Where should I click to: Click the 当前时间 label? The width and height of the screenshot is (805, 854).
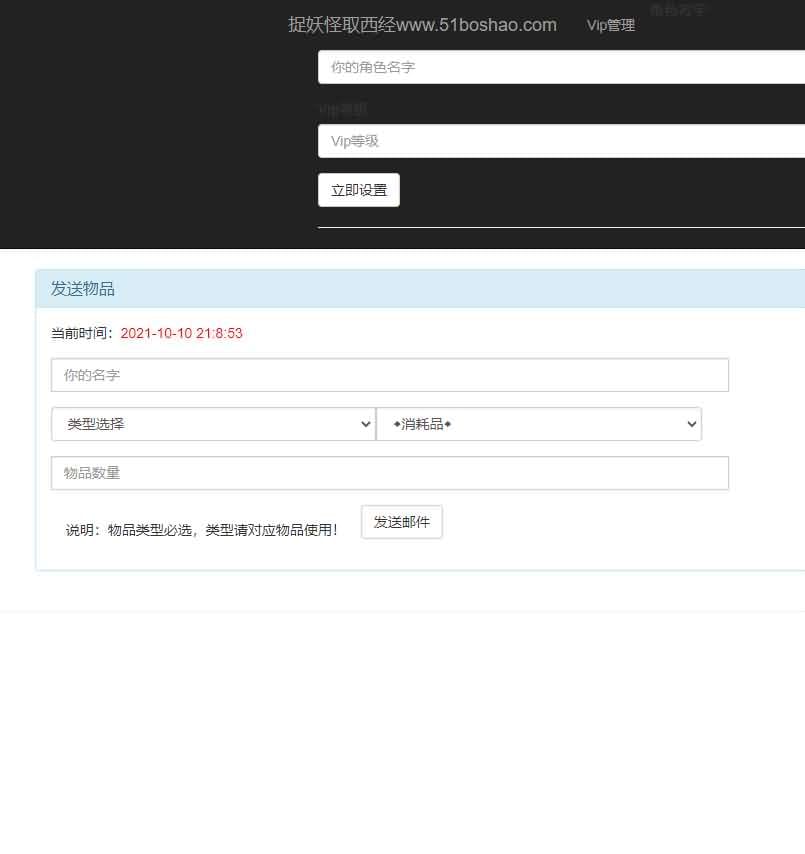[x=81, y=333]
